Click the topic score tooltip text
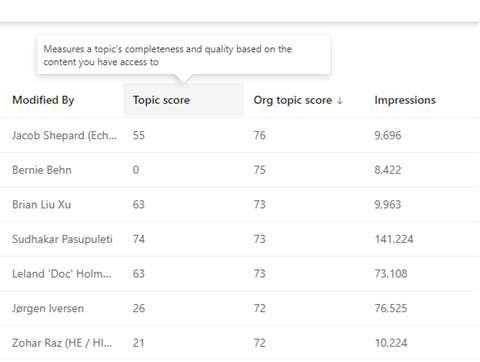The width and height of the screenshot is (480, 362). click(167, 55)
